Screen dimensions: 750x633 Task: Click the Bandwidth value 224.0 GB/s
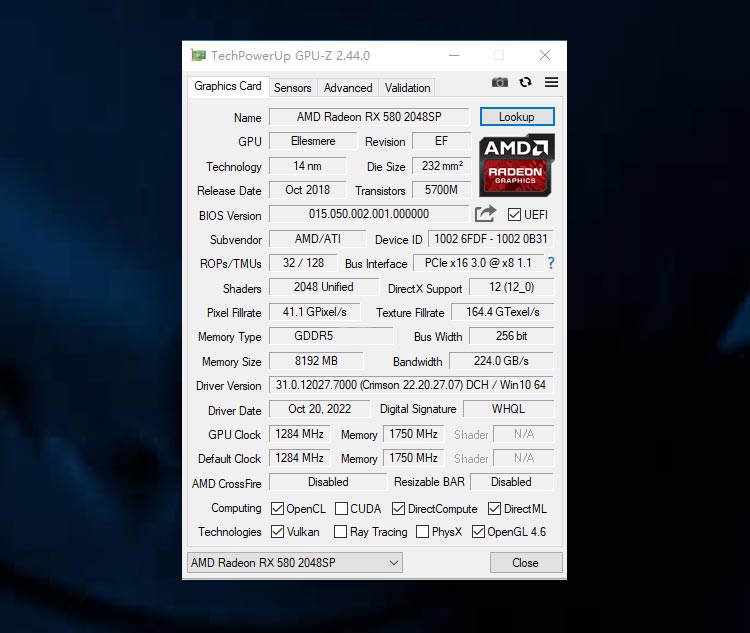[x=501, y=361]
